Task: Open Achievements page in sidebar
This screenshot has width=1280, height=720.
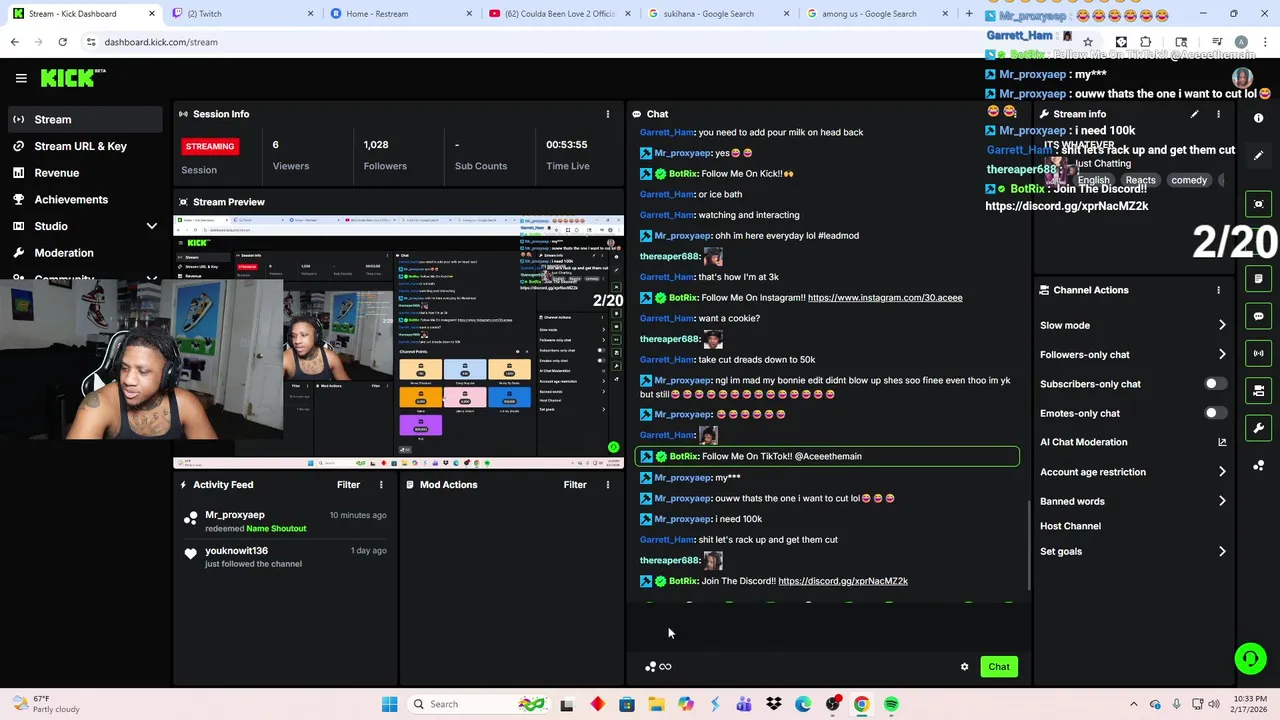Action: pyautogui.click(x=85, y=199)
